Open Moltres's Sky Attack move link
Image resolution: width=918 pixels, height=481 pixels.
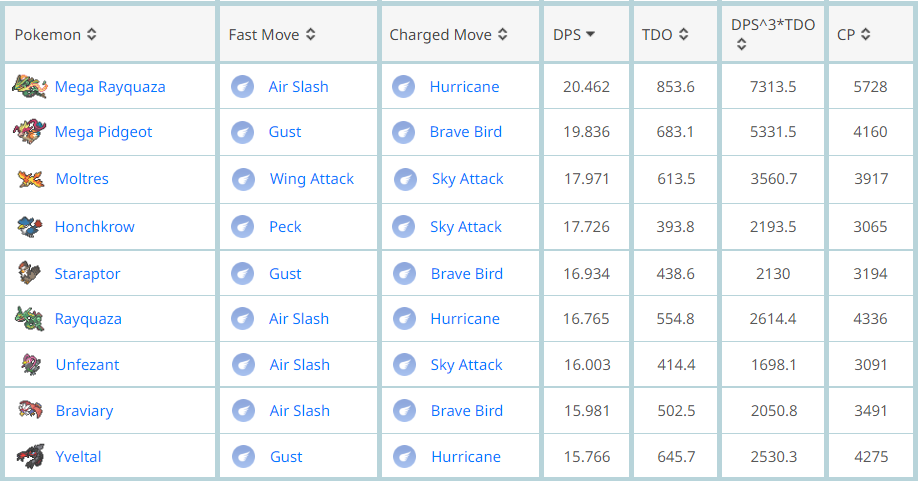point(467,179)
